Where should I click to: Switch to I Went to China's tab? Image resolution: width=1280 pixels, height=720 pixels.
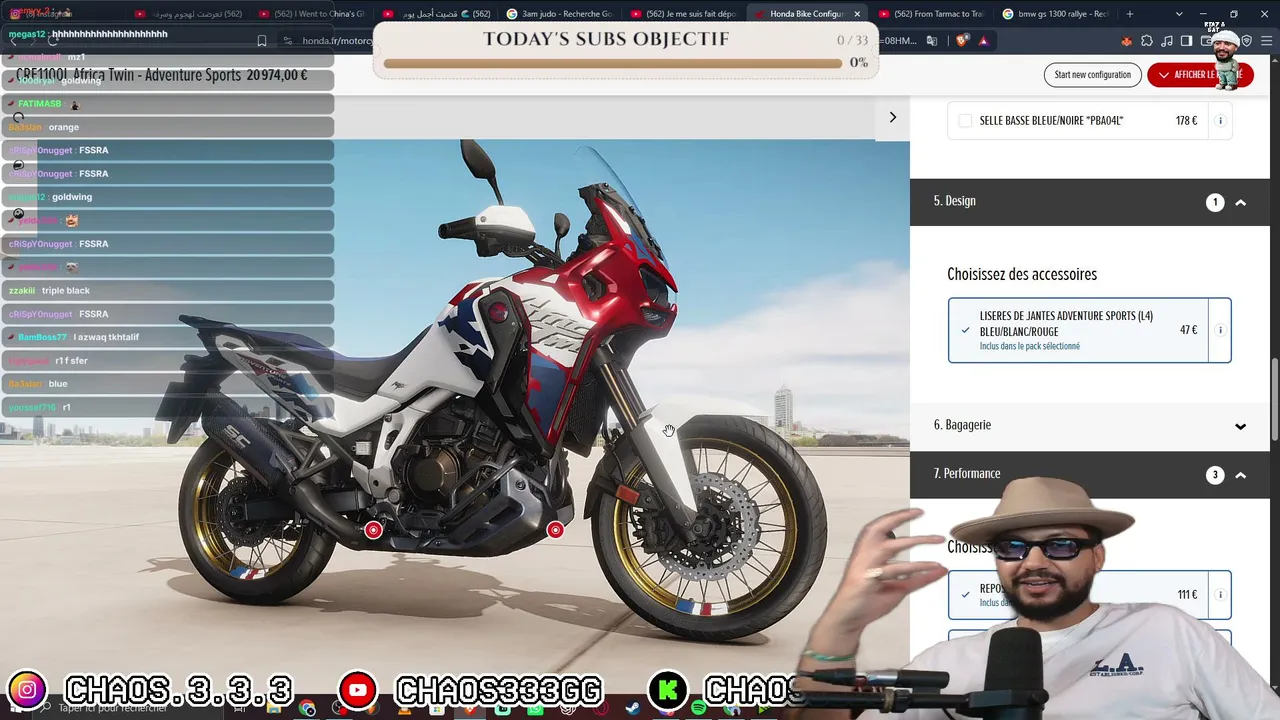point(312,14)
